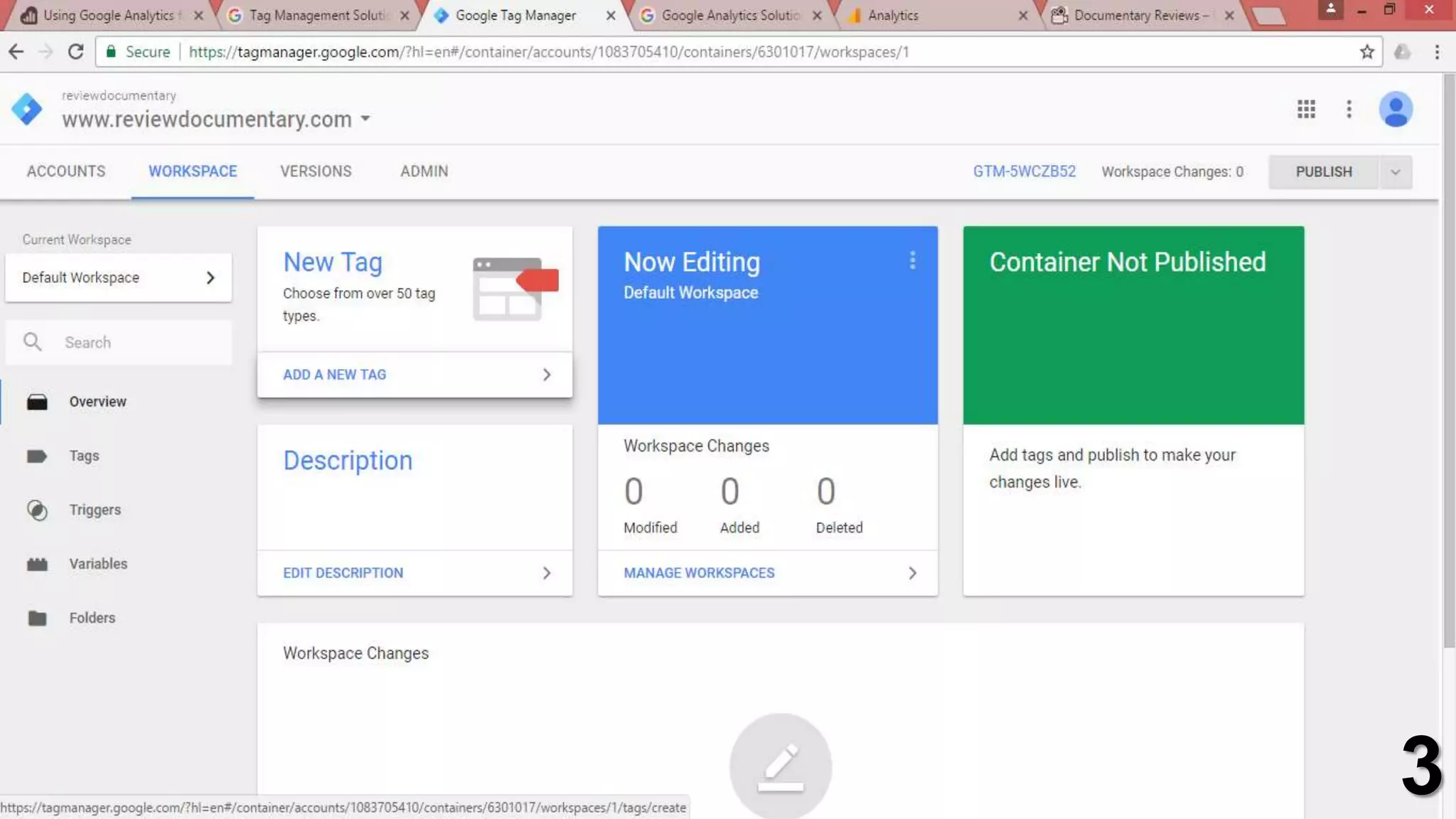
Task: Open Triggers in the sidebar
Action: tap(95, 510)
